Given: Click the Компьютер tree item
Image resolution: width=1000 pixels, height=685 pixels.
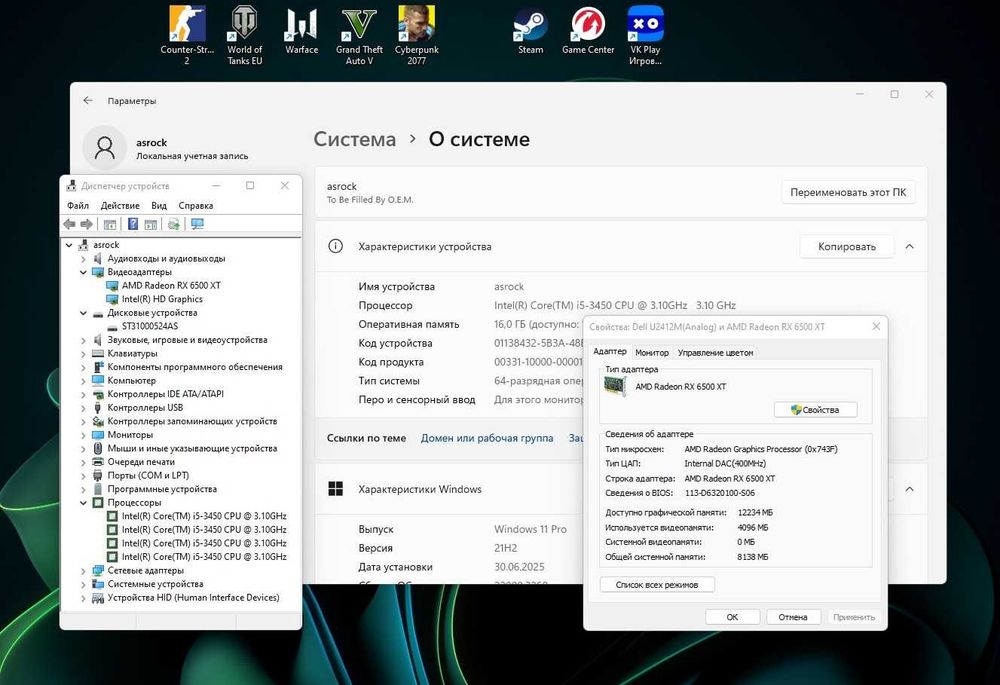Looking at the screenshot, I should tap(131, 381).
